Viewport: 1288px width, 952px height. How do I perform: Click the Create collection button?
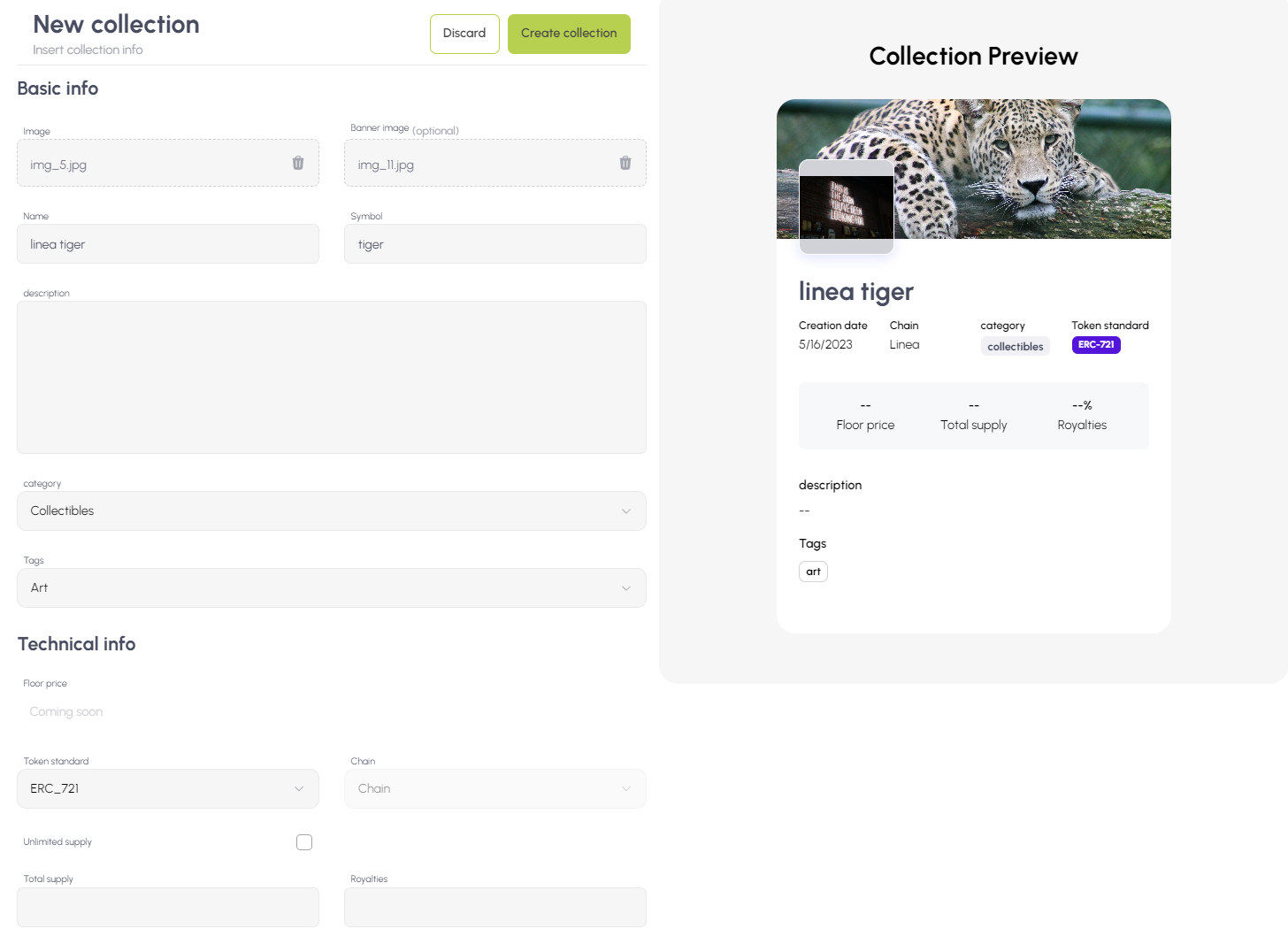coord(569,34)
